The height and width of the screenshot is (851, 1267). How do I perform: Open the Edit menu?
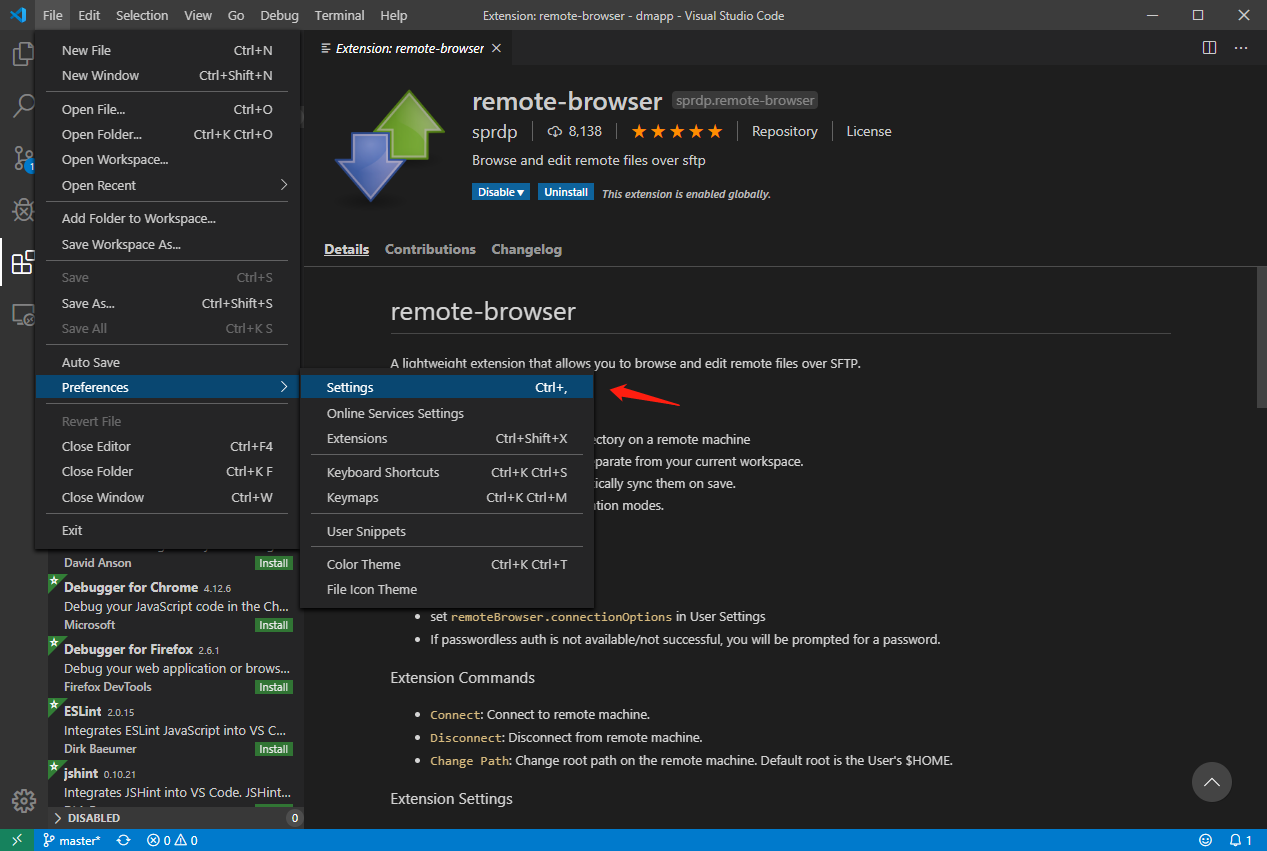89,15
